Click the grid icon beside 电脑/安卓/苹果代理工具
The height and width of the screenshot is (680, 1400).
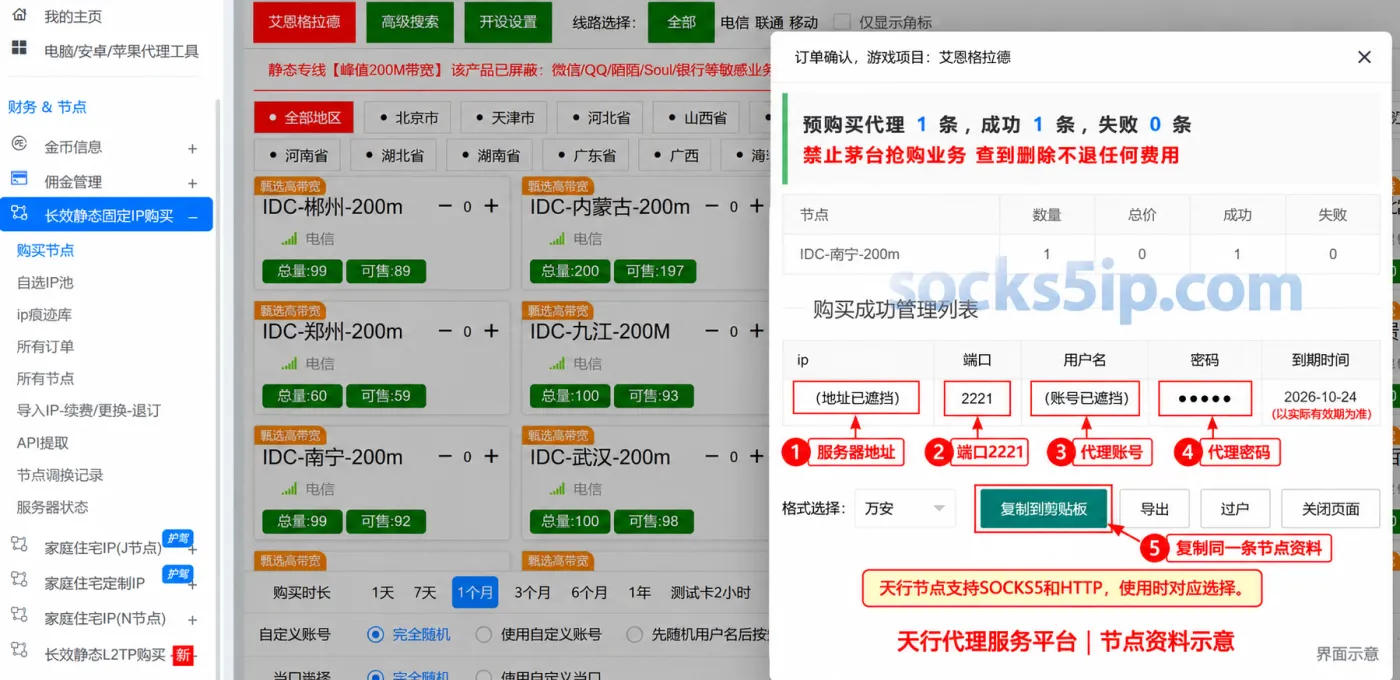pos(19,48)
